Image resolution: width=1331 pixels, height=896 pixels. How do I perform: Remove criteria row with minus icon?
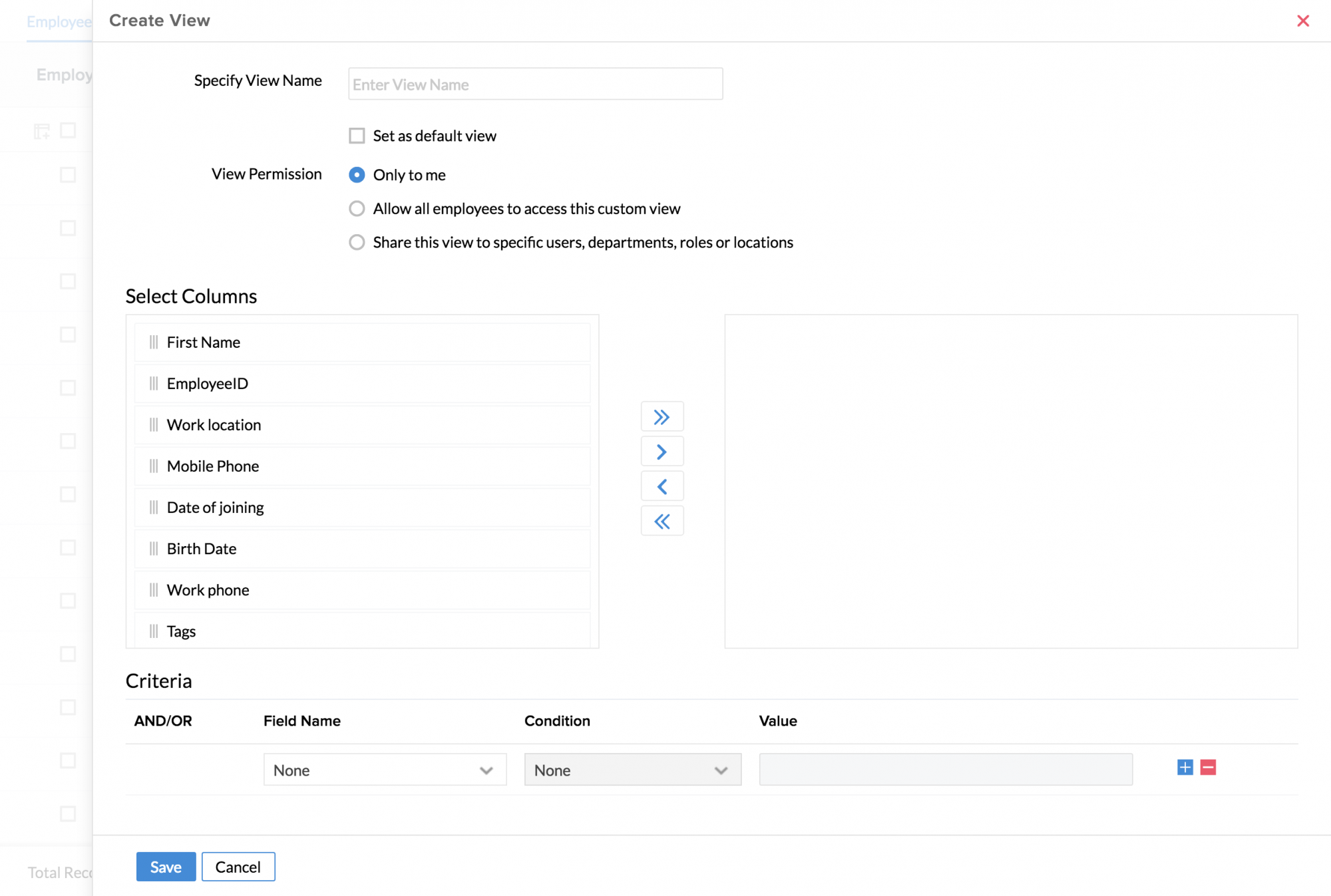(1208, 768)
